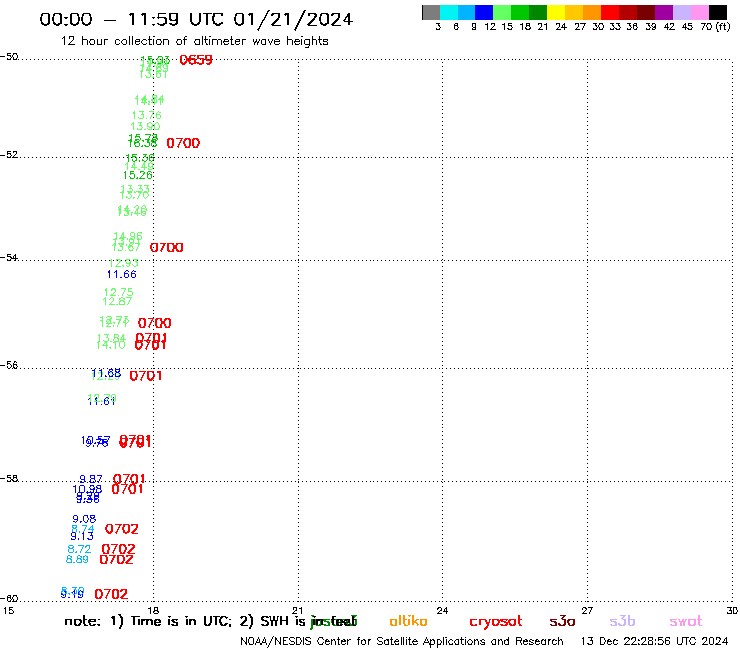The width and height of the screenshot is (740, 650).
Task: Click the 0700 time stamp beside 16.38
Action: coord(183,143)
